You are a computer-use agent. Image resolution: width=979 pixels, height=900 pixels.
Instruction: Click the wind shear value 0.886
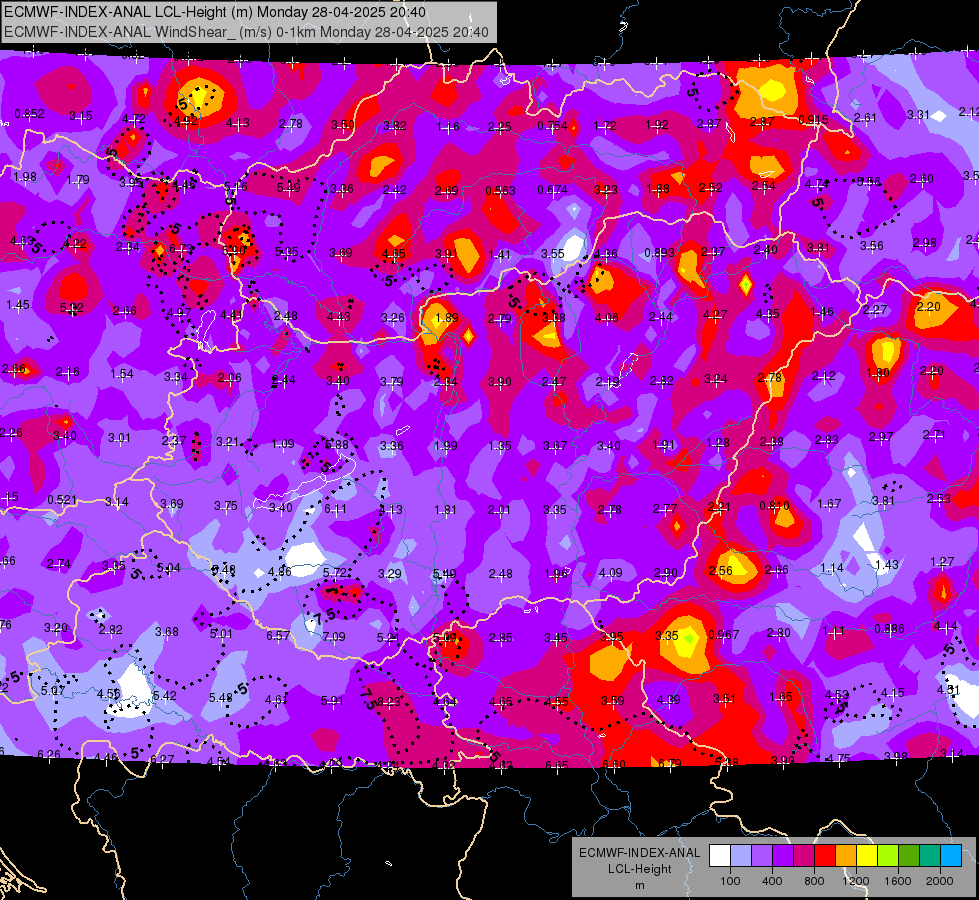point(889,628)
